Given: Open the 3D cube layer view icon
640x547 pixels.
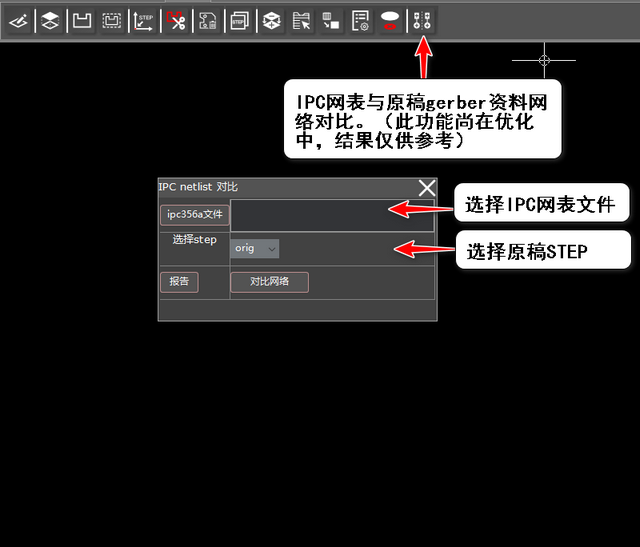Looking at the screenshot, I should click(270, 20).
